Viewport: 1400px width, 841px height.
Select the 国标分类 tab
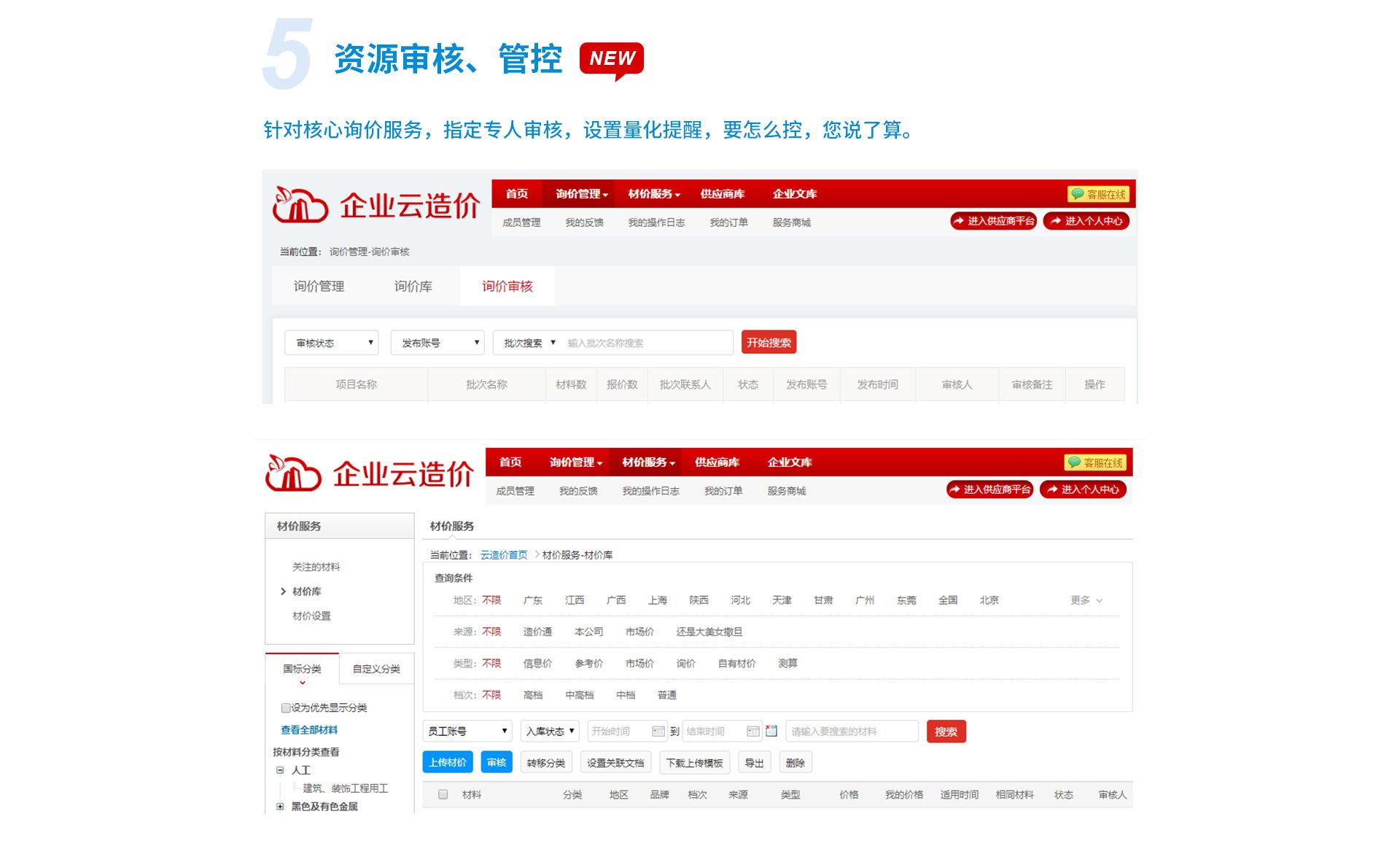coord(302,669)
